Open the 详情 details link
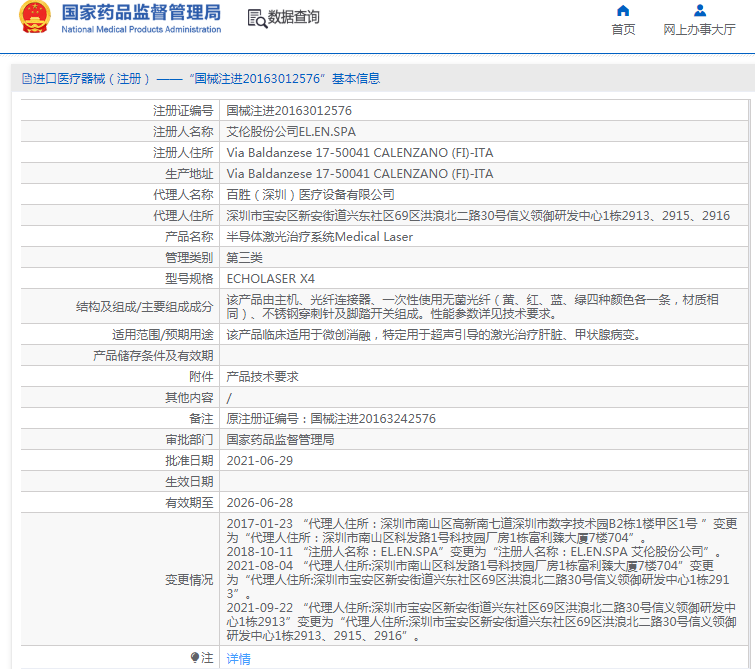Screen dimensions: 755x669 pos(239,658)
